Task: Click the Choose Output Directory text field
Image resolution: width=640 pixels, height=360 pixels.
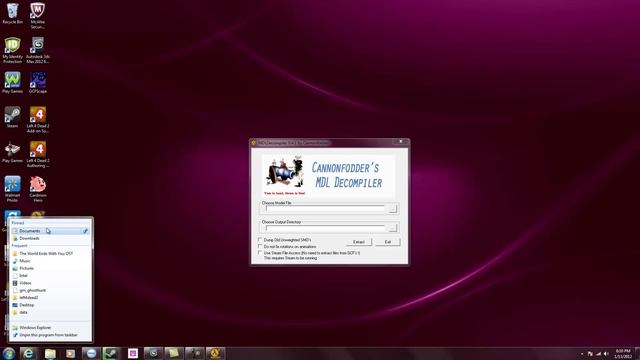Action: (325, 228)
